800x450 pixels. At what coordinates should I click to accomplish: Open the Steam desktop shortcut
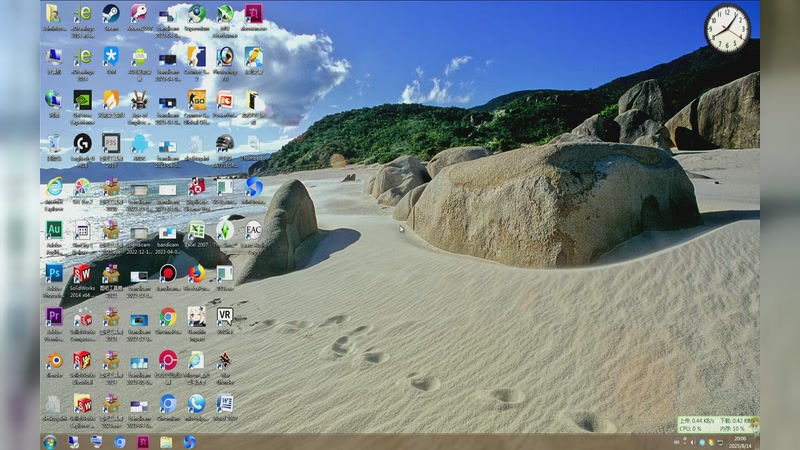click(x=111, y=13)
